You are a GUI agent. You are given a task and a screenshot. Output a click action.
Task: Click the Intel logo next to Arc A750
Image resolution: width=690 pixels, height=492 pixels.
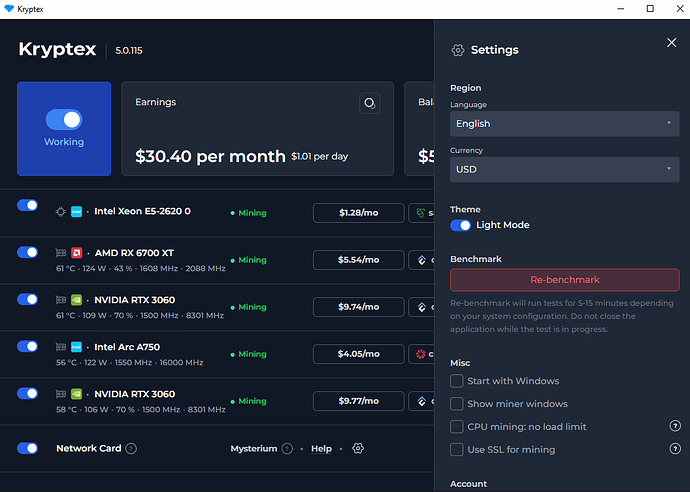tap(77, 347)
